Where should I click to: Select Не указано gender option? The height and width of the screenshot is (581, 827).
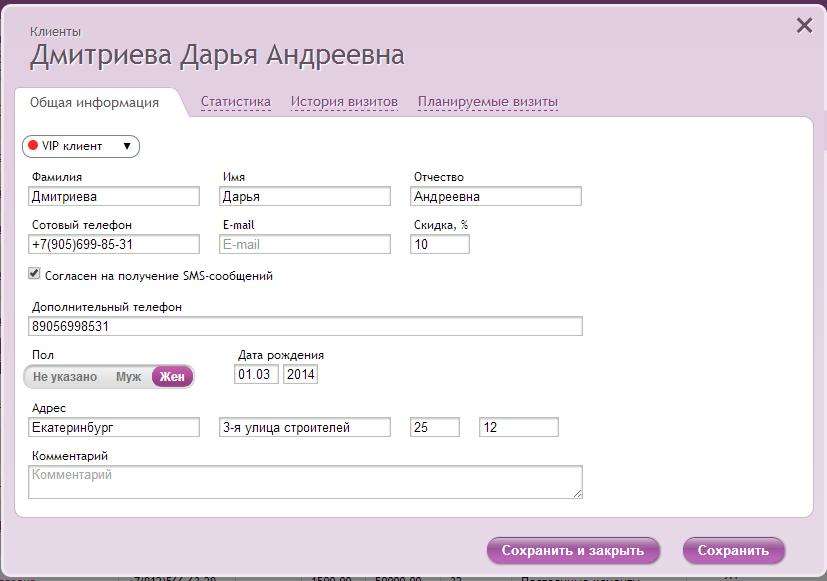point(65,377)
